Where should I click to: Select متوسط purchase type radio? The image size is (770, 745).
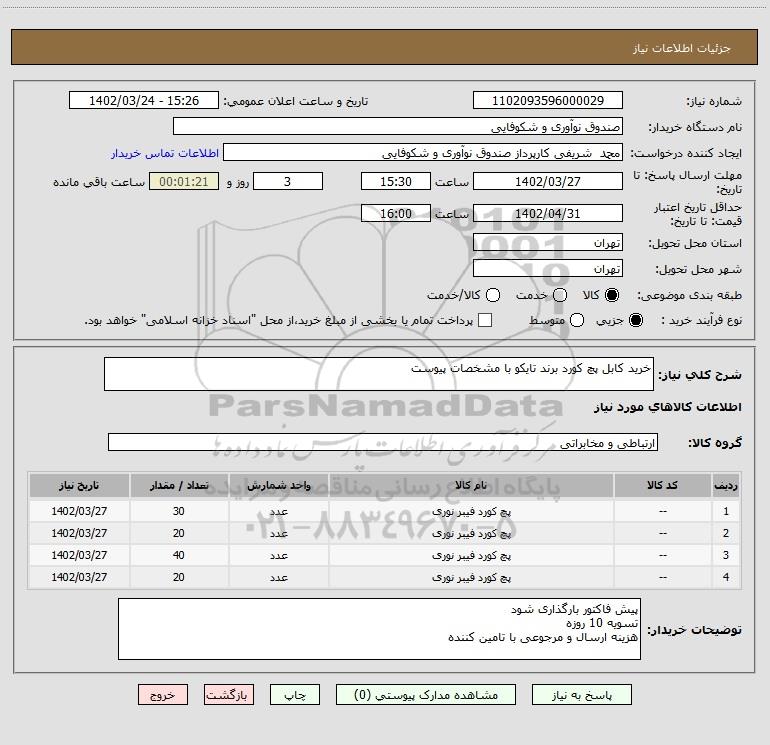[577, 320]
